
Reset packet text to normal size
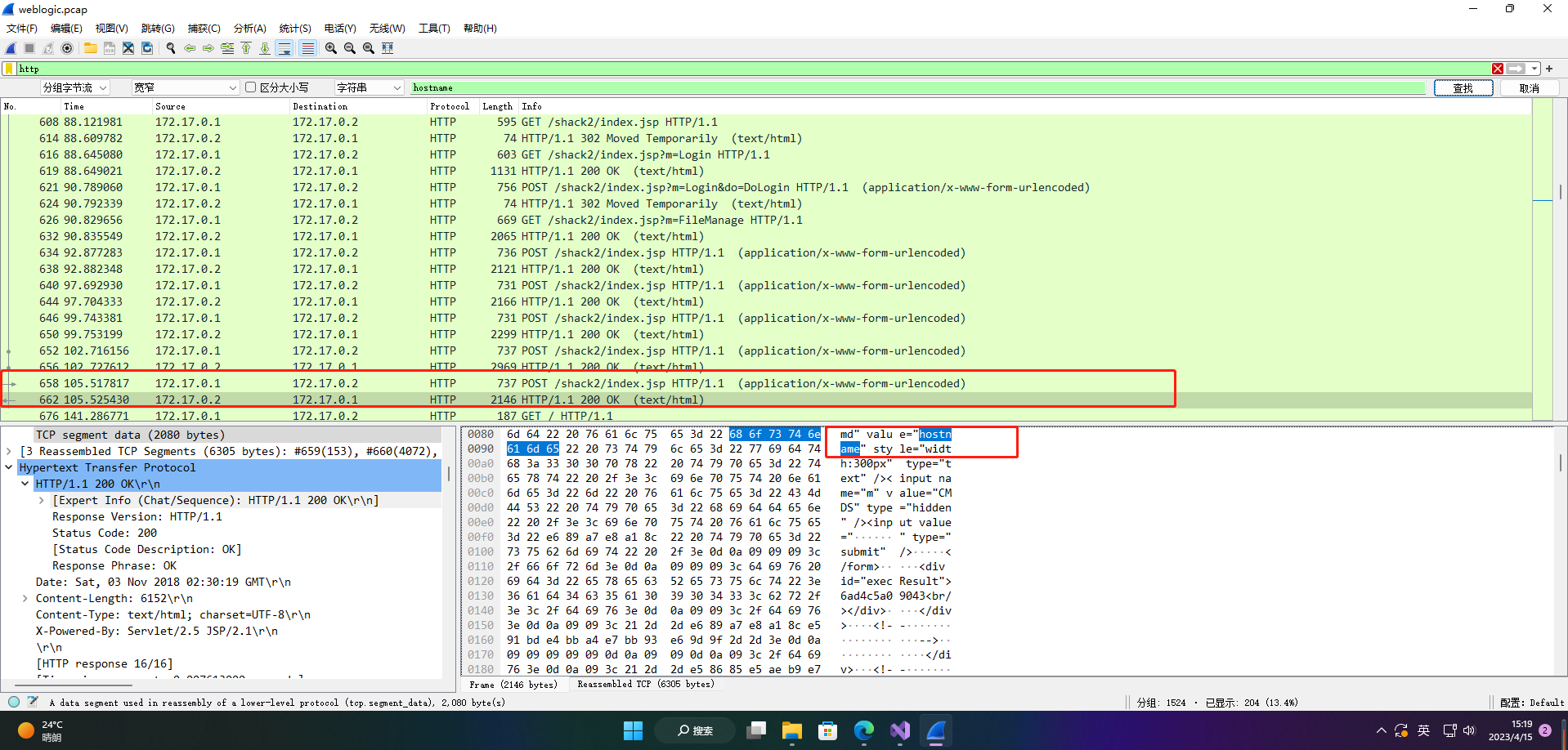pos(369,48)
